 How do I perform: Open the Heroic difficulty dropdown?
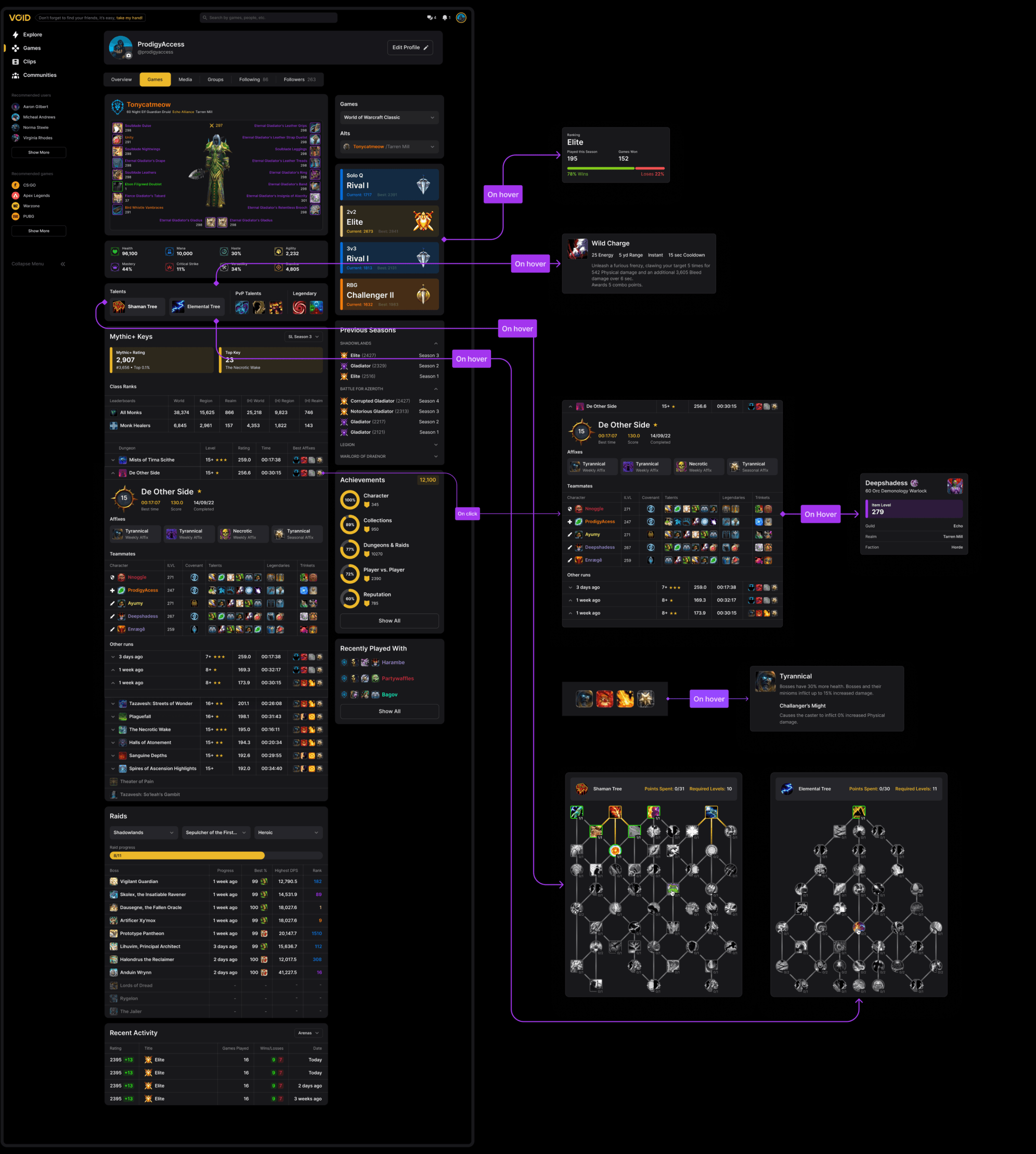(x=289, y=832)
